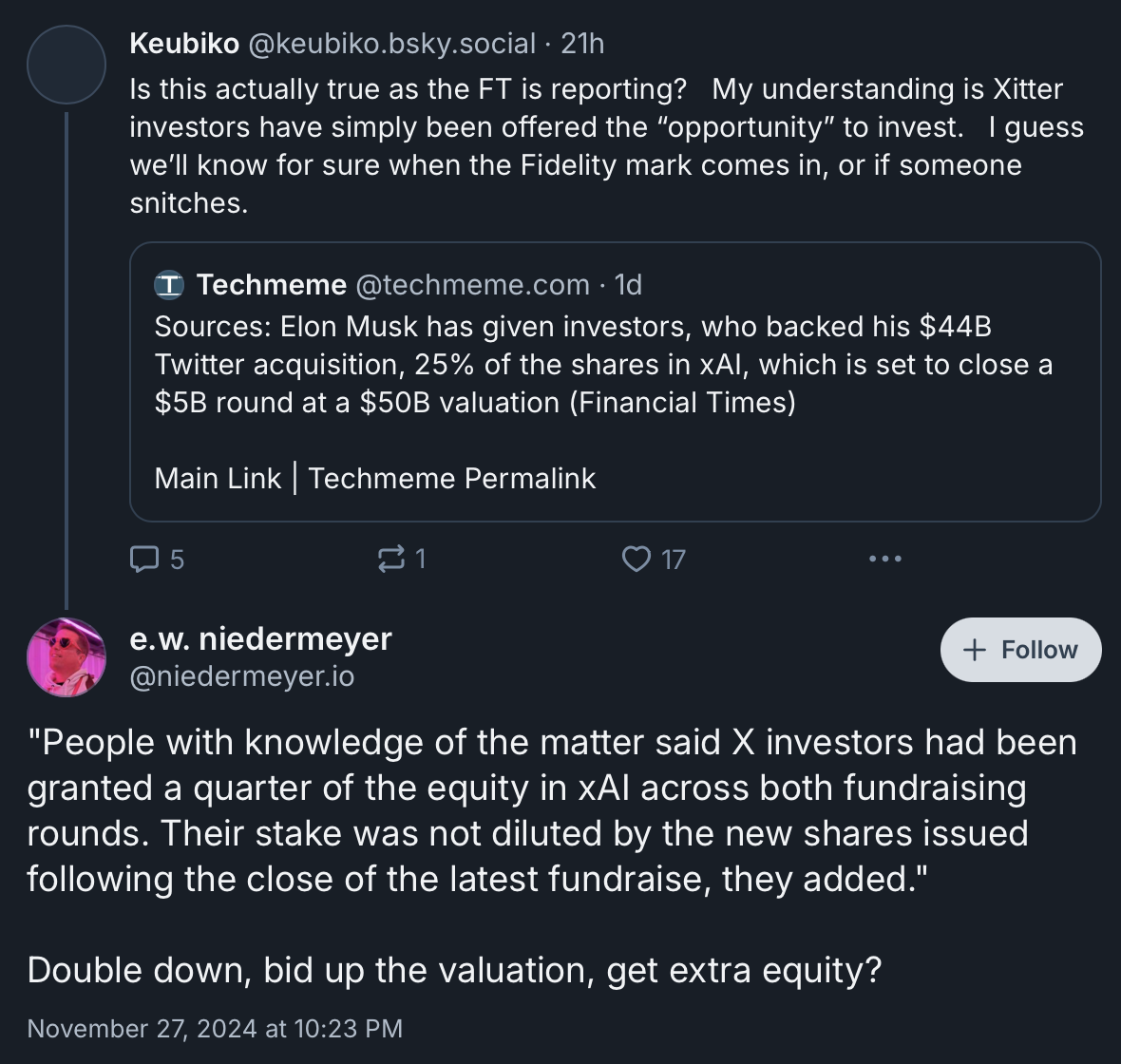
Task: Click the November 27, 2024 timestamp
Action: (x=216, y=1028)
